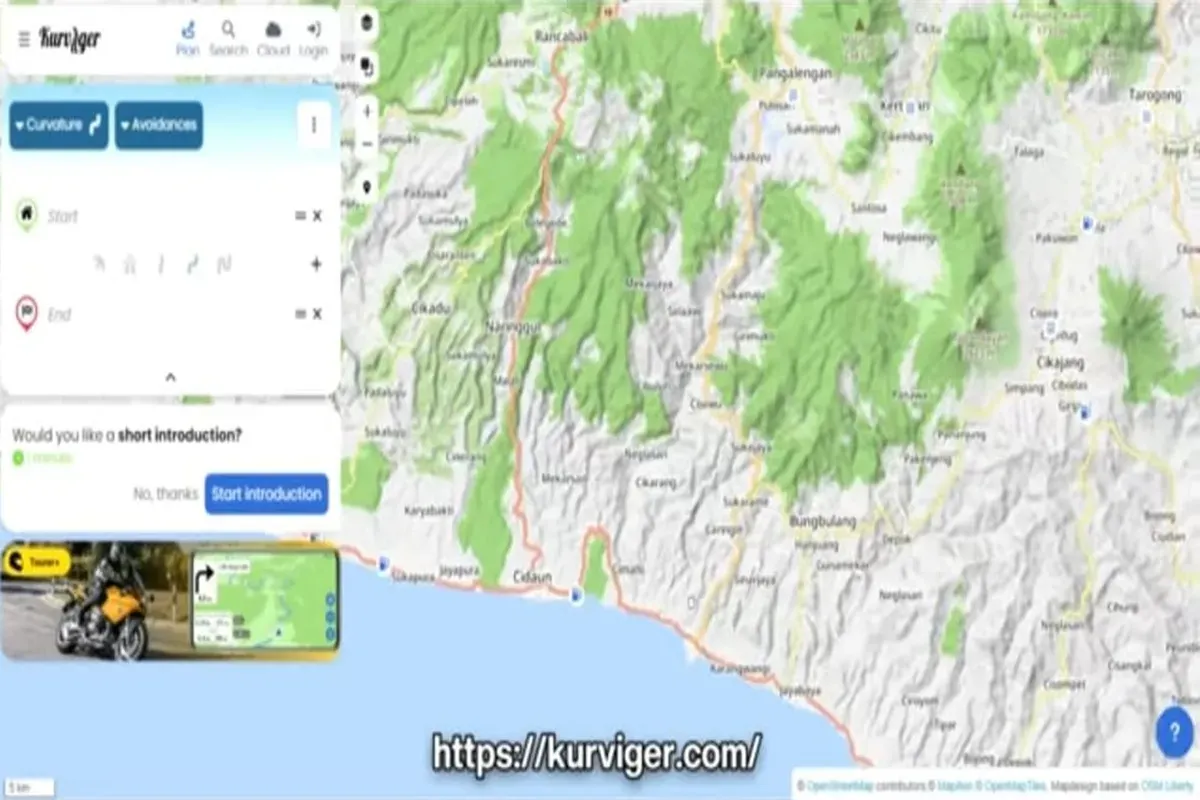Open the three-dot route options menu

314,125
